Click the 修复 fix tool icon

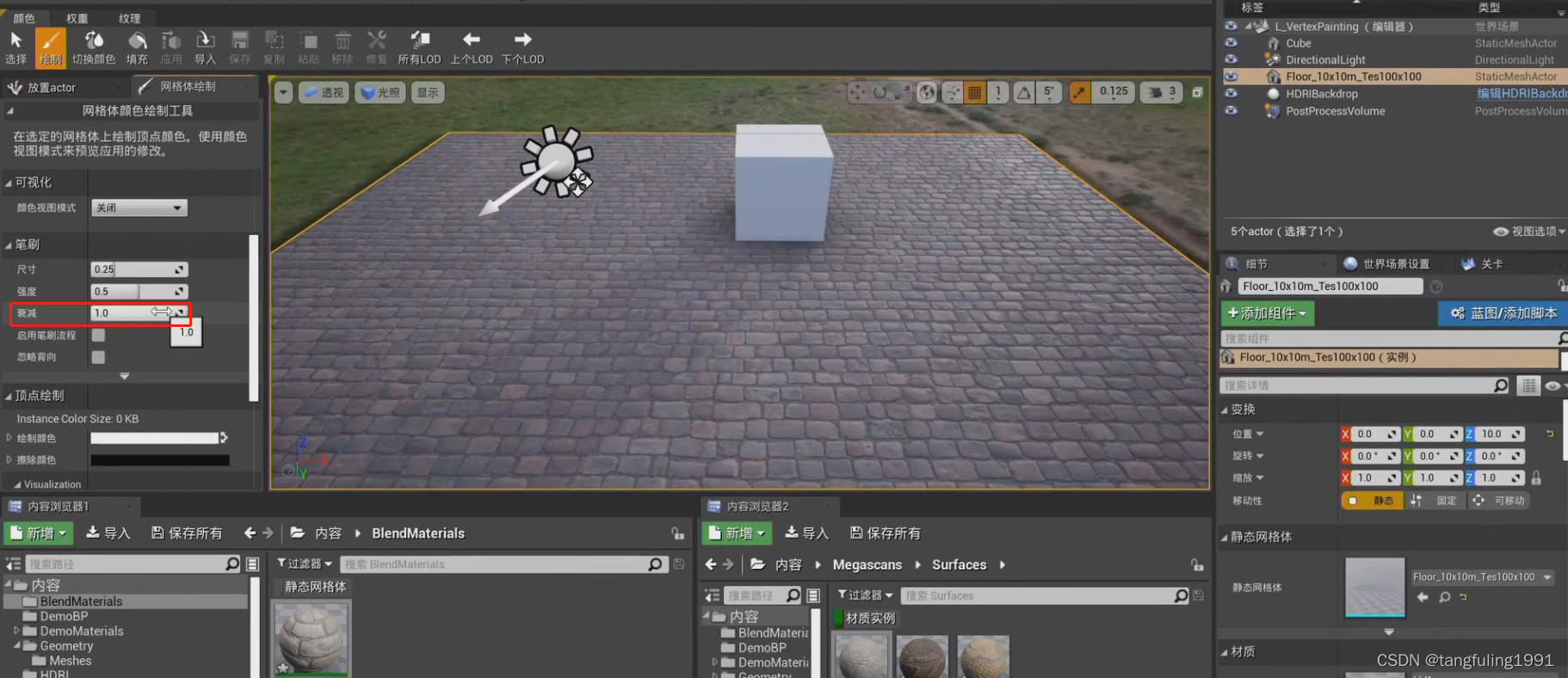click(376, 47)
